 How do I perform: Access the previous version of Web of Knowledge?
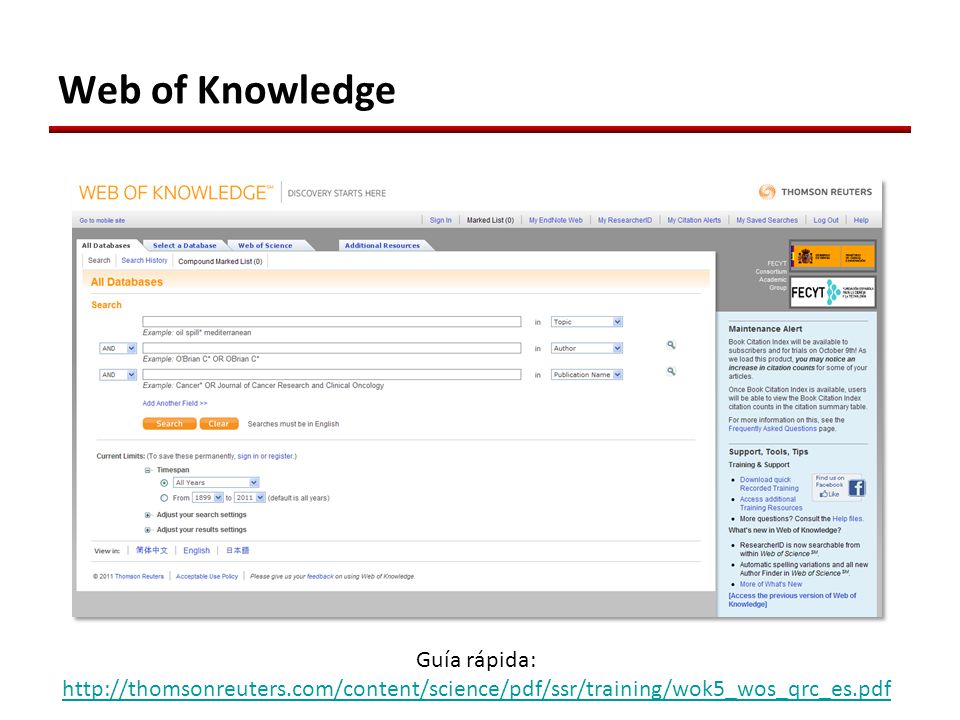792,600
